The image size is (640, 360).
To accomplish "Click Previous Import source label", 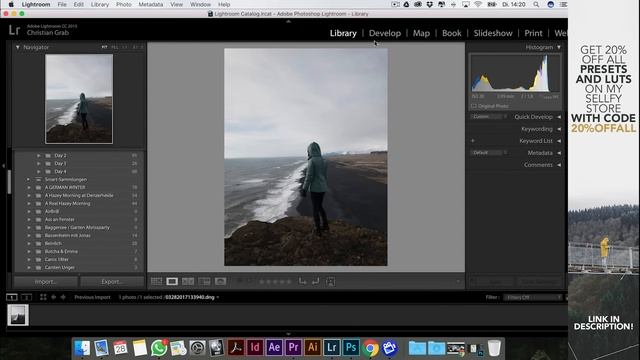I will (92, 297).
